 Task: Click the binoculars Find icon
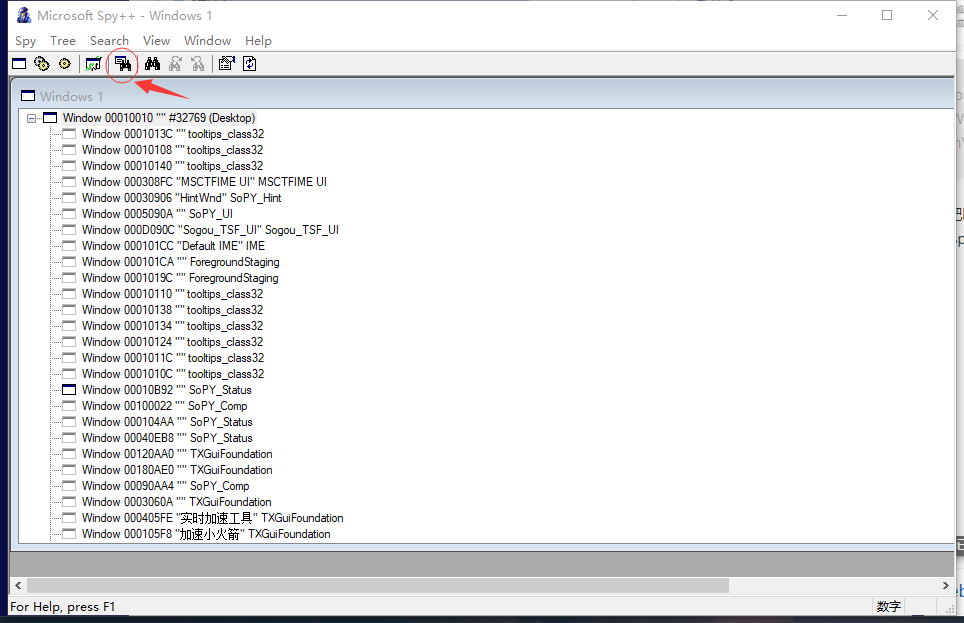click(152, 64)
